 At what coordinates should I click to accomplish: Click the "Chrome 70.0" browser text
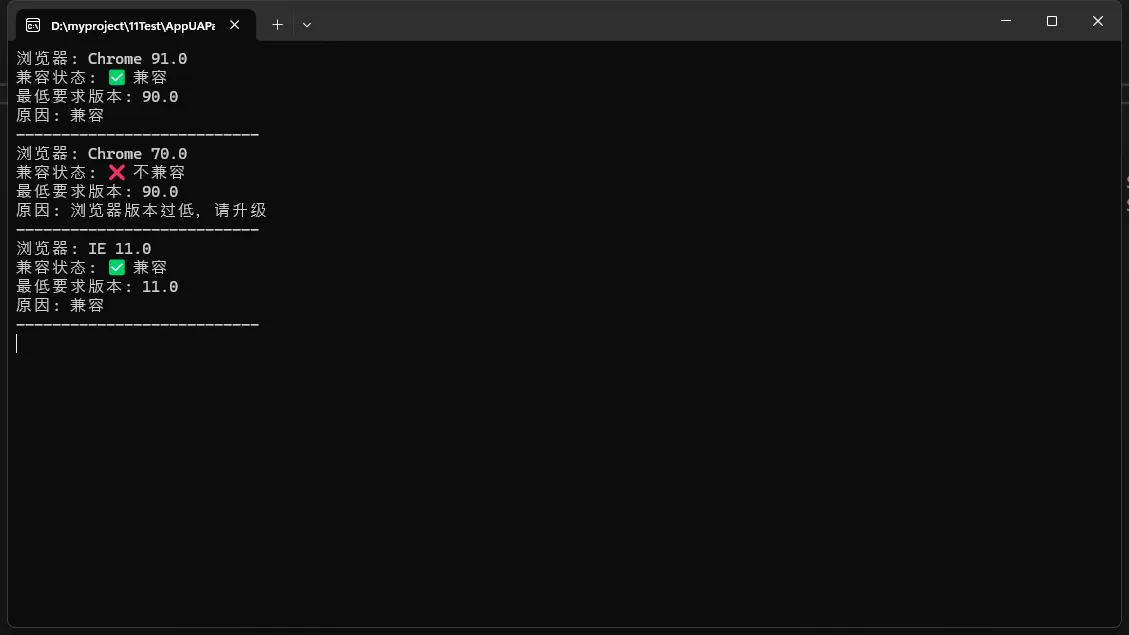pyautogui.click(x=137, y=154)
